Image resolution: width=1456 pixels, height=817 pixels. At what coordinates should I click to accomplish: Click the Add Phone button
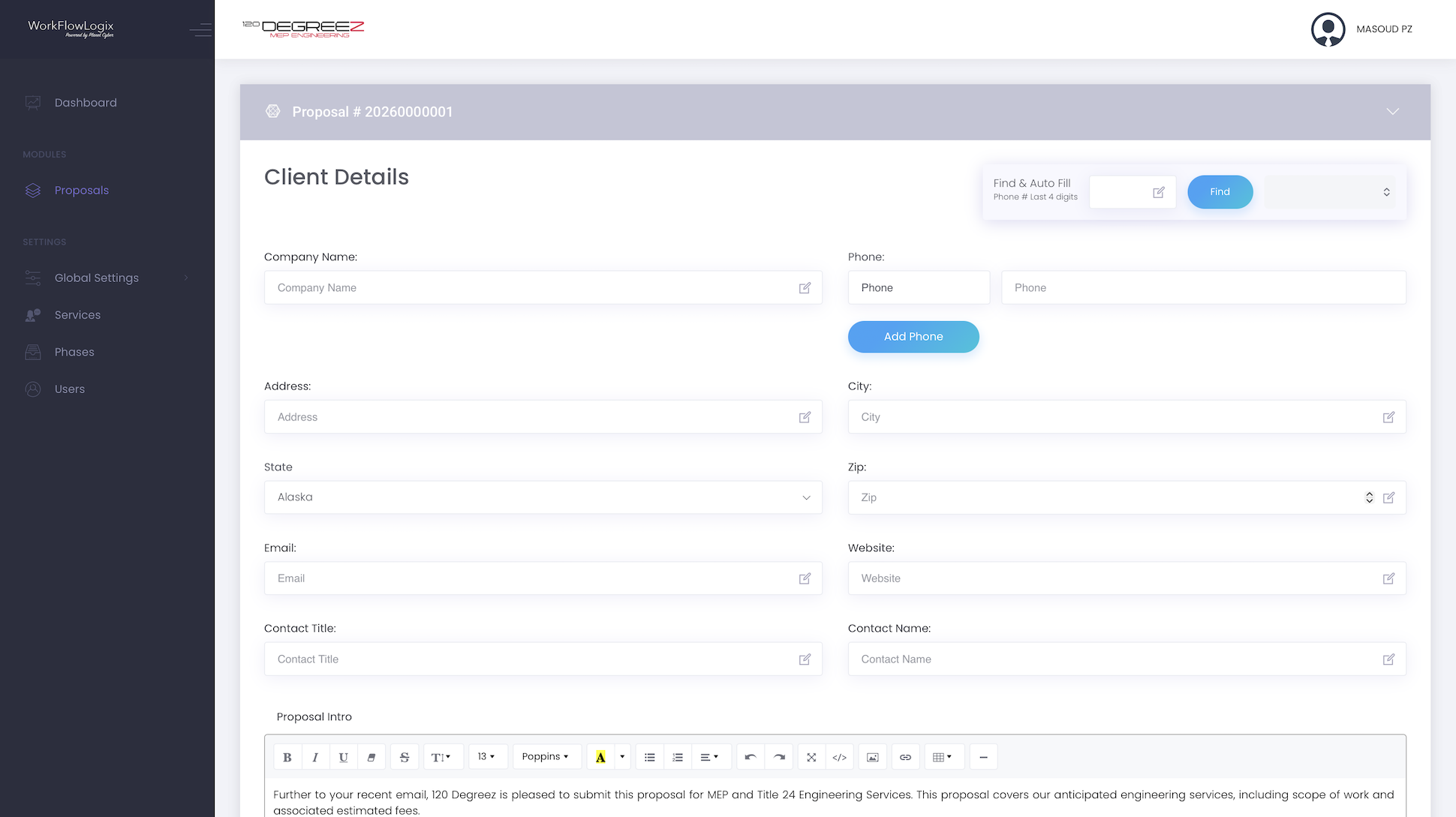913,336
